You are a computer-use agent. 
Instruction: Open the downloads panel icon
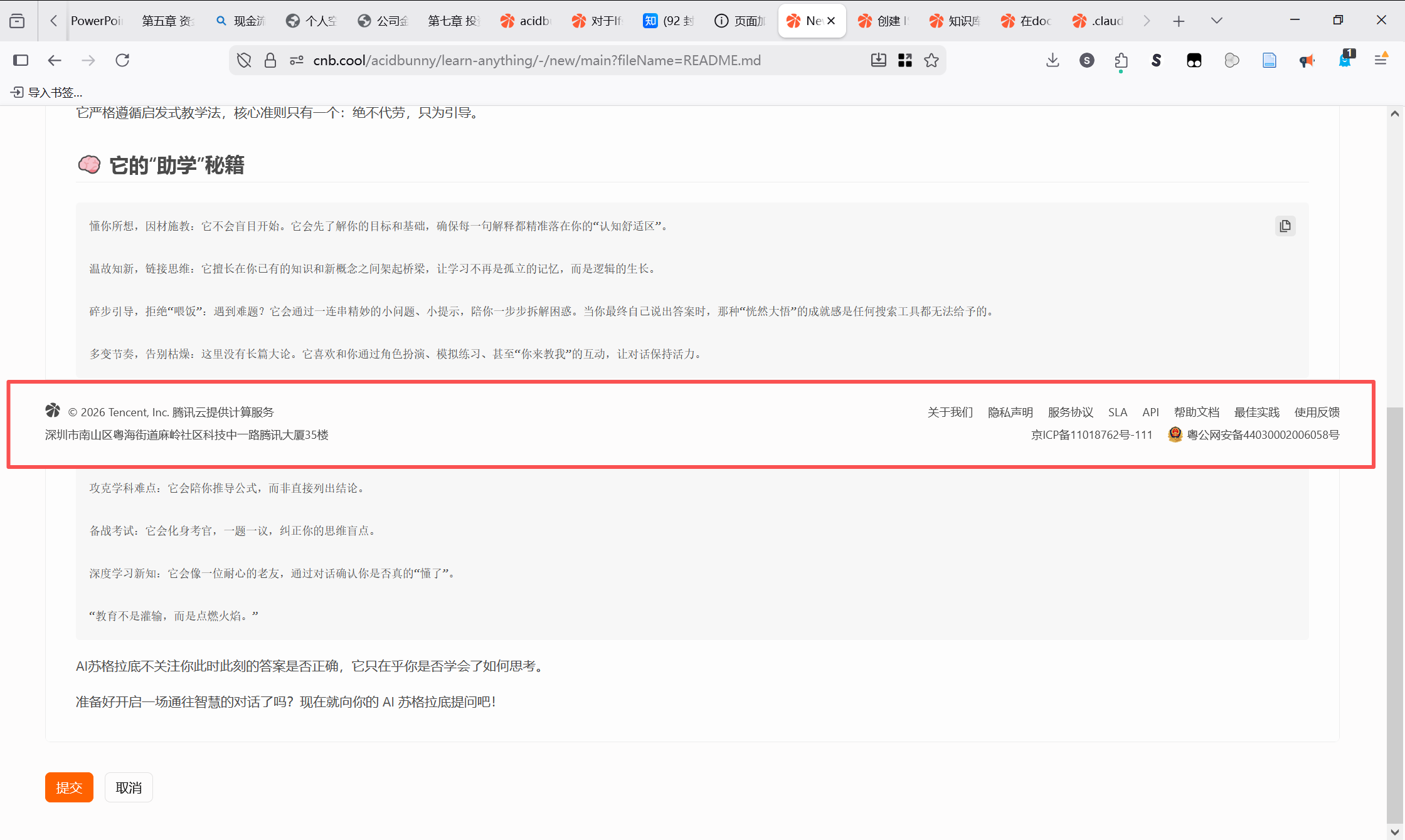pyautogui.click(x=1052, y=60)
